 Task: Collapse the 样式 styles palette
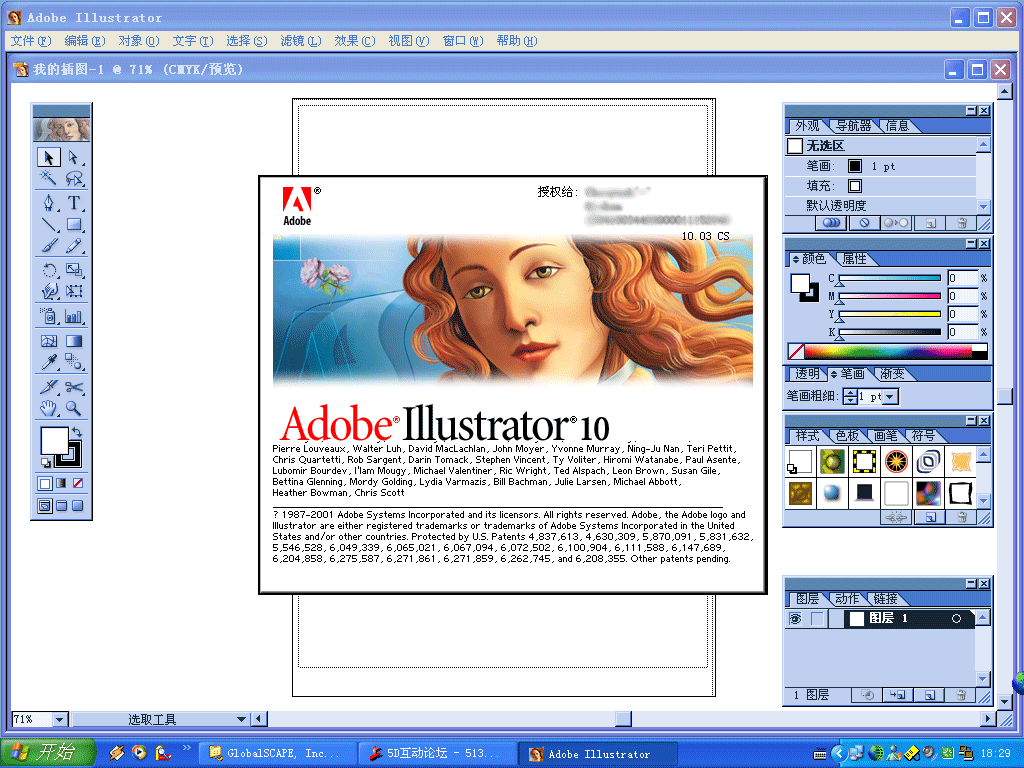971,421
